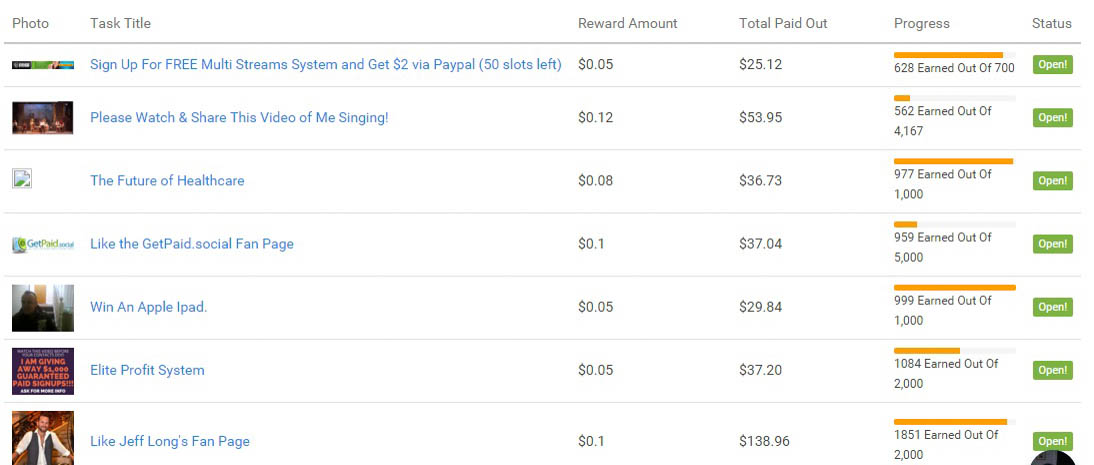Click the Task Title column header
The image size is (1094, 465).
pyautogui.click(x=120, y=23)
